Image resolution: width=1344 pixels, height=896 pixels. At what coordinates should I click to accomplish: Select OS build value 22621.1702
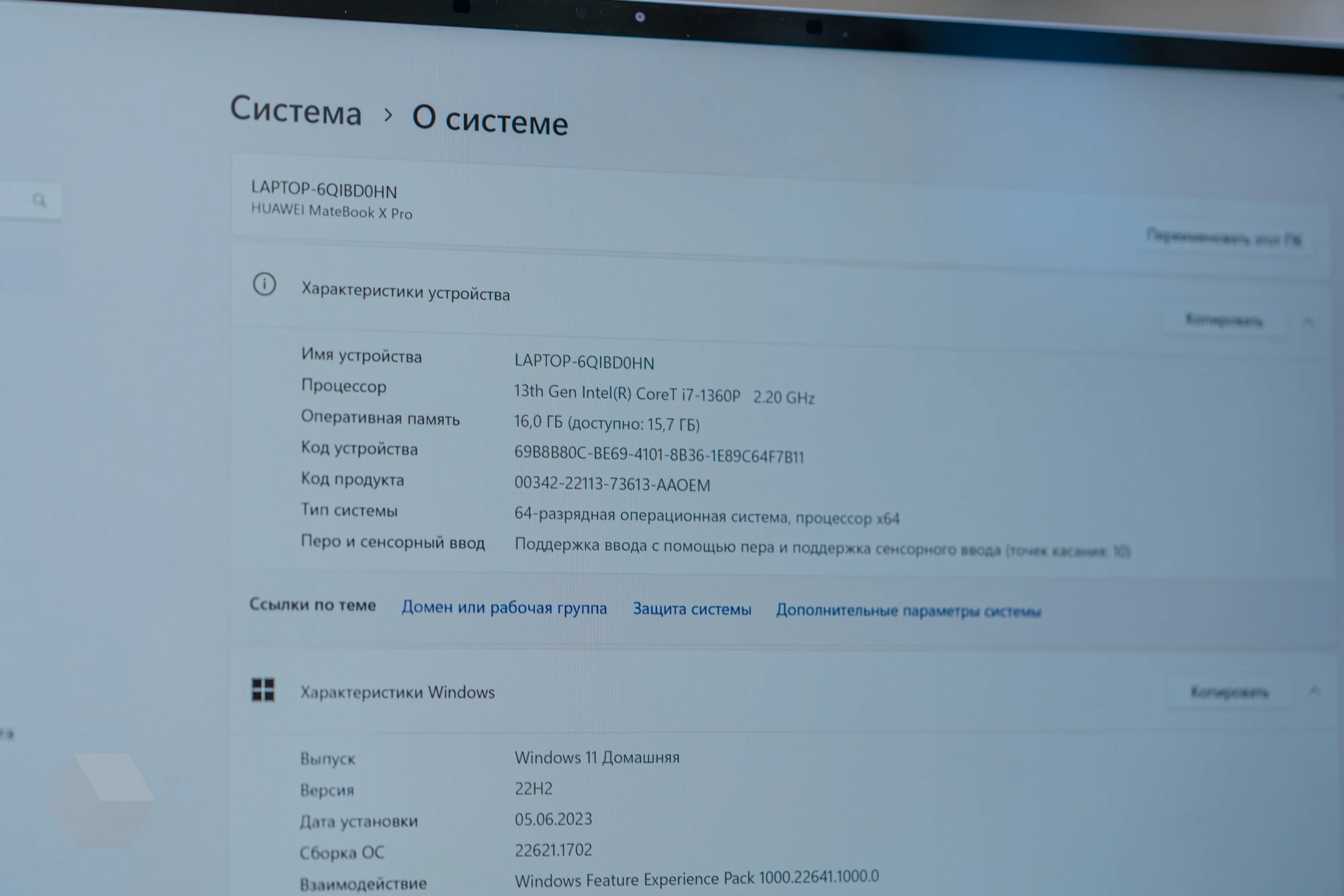click(x=553, y=850)
